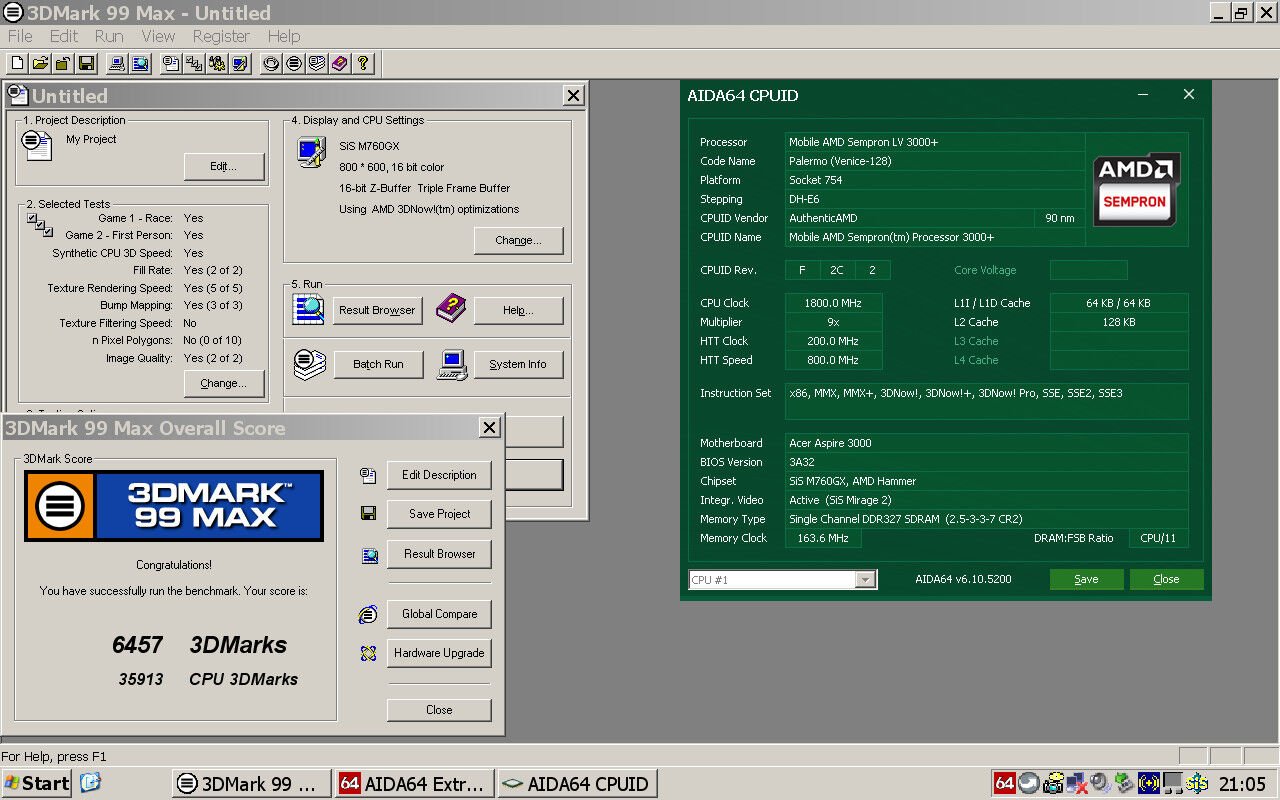
Task: Click the AIDA64 CPUID taskbar button
Action: pyautogui.click(x=577, y=784)
